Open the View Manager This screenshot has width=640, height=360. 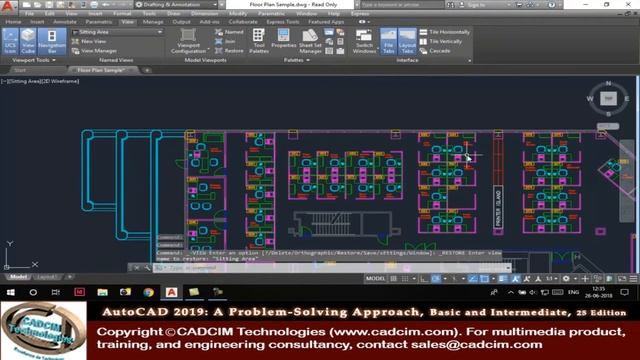pos(94,51)
